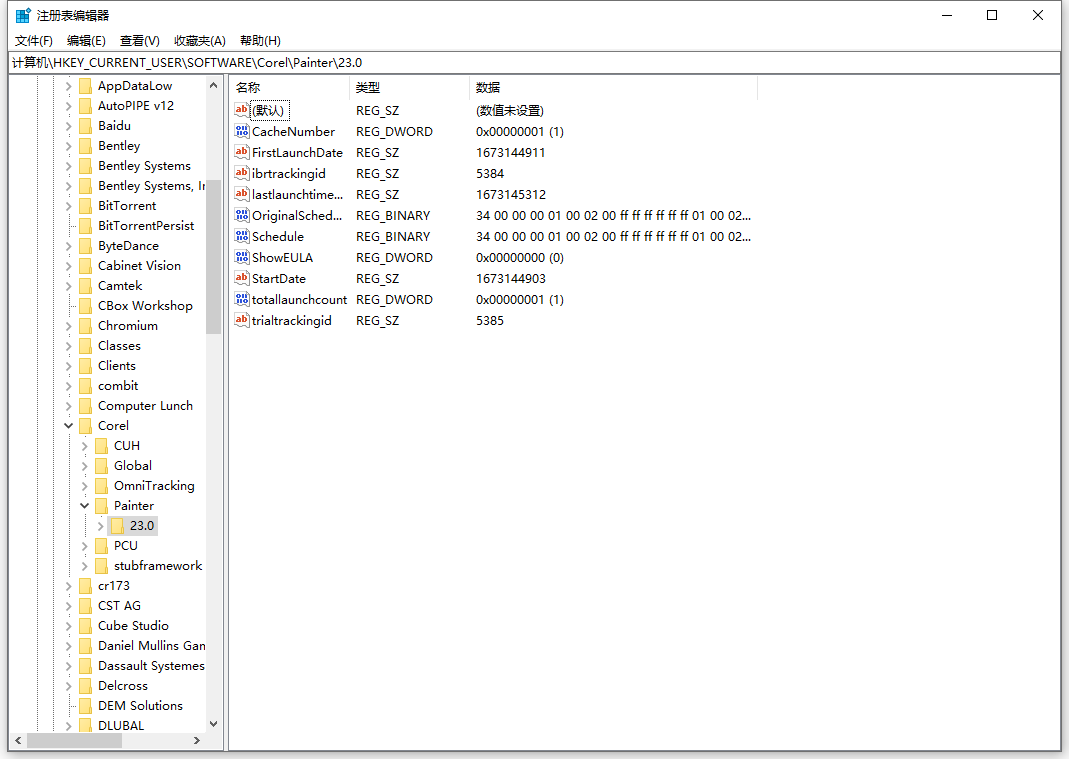Sort values by the 名称 column header
The height and width of the screenshot is (759, 1069).
pos(289,87)
